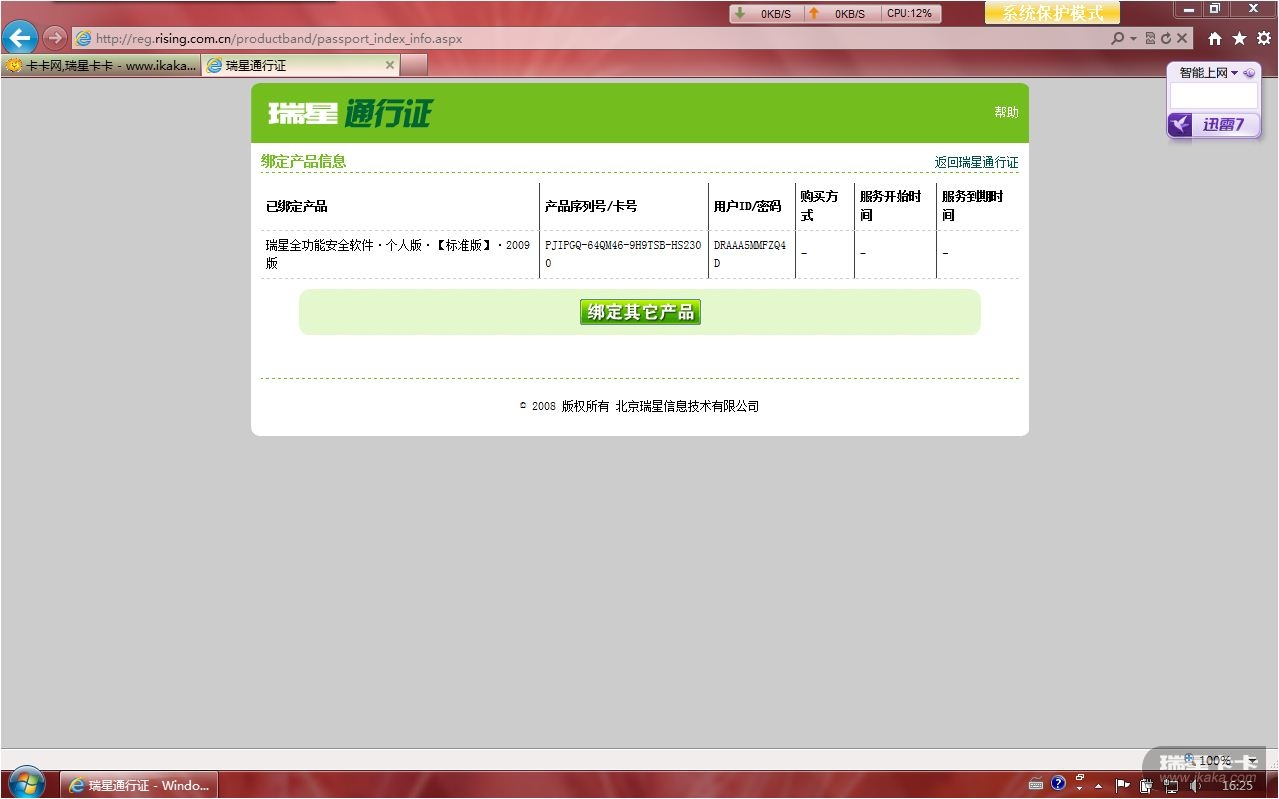1279x799 pixels.
Task: Click the Xunlei bird logo icon
Action: (1181, 125)
